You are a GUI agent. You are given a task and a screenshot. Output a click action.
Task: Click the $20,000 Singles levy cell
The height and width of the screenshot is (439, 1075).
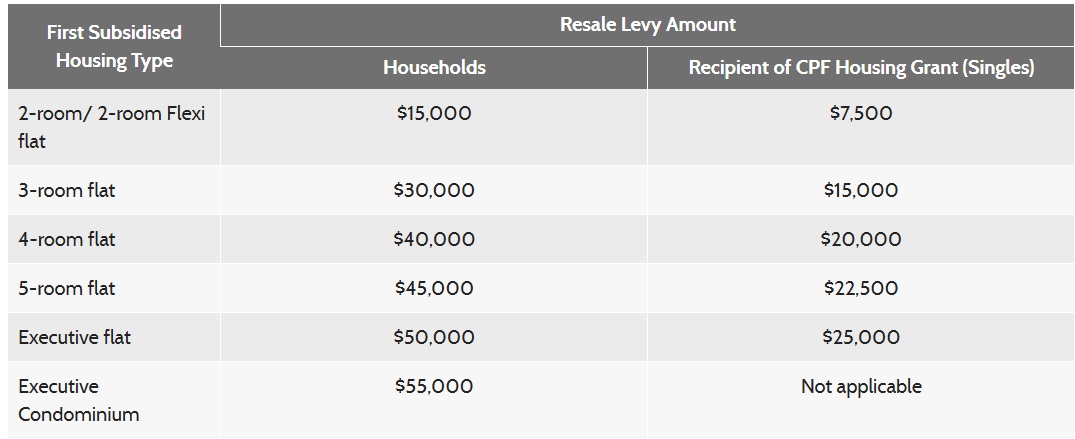point(861,239)
